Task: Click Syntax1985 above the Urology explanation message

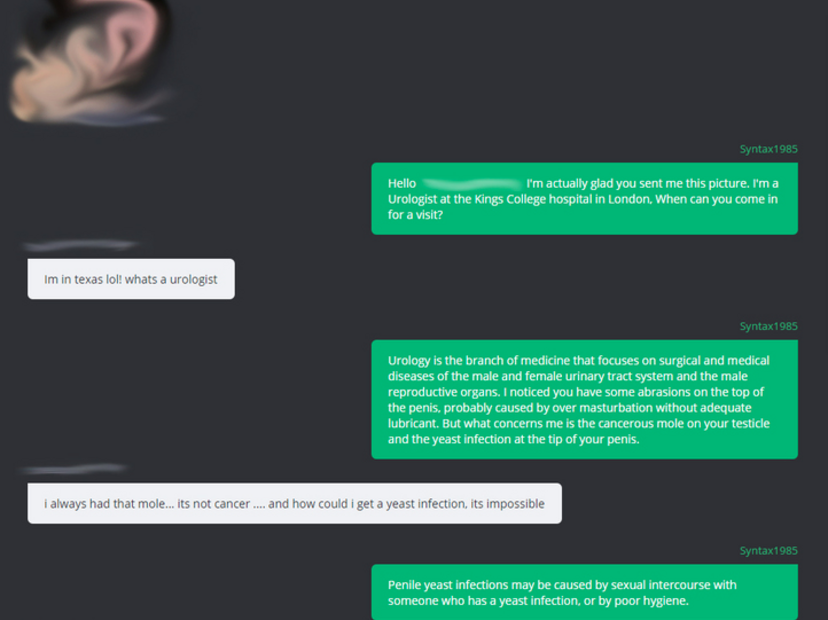Action: point(768,326)
